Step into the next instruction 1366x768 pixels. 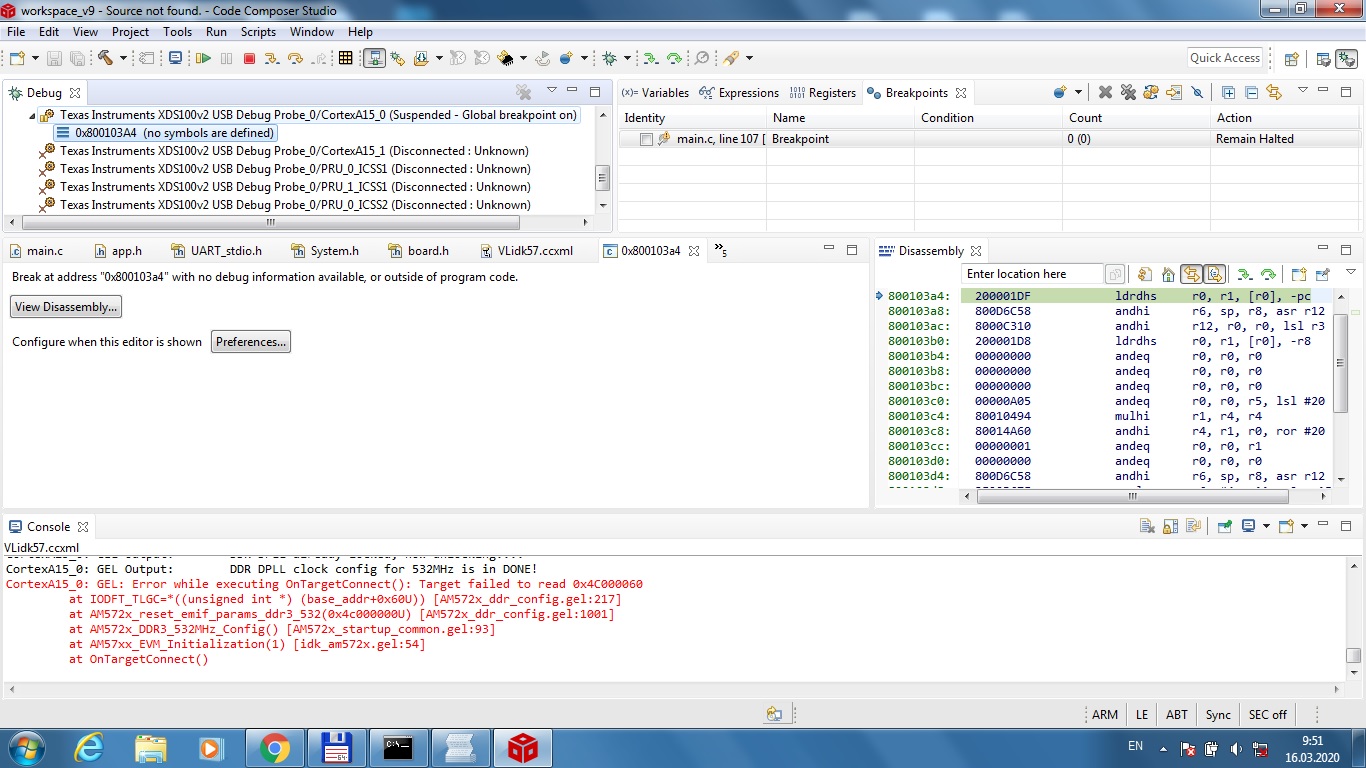coord(270,57)
